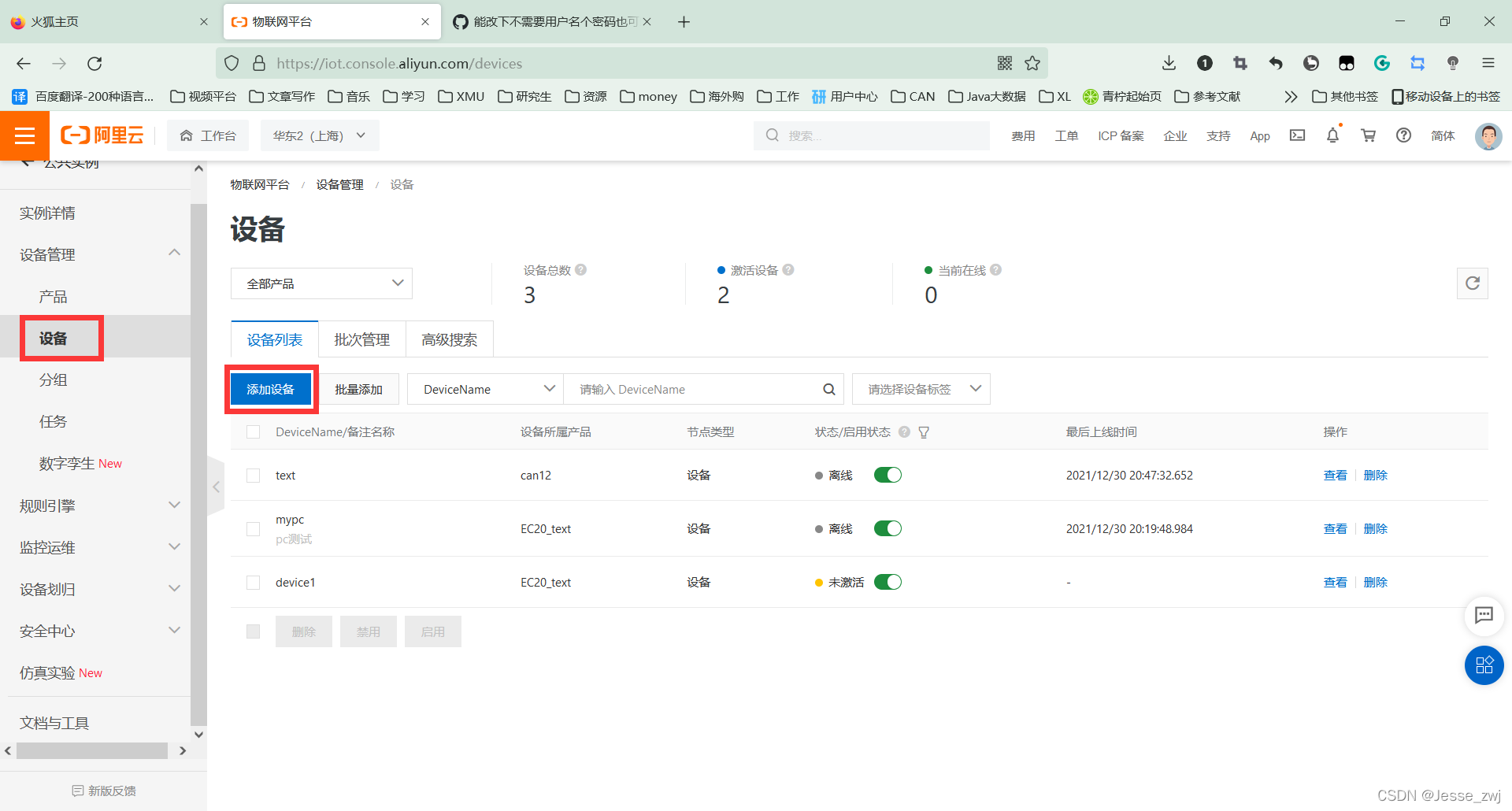Click the help question-mark icon in the header
This screenshot has width=1512, height=811.
1403,135
